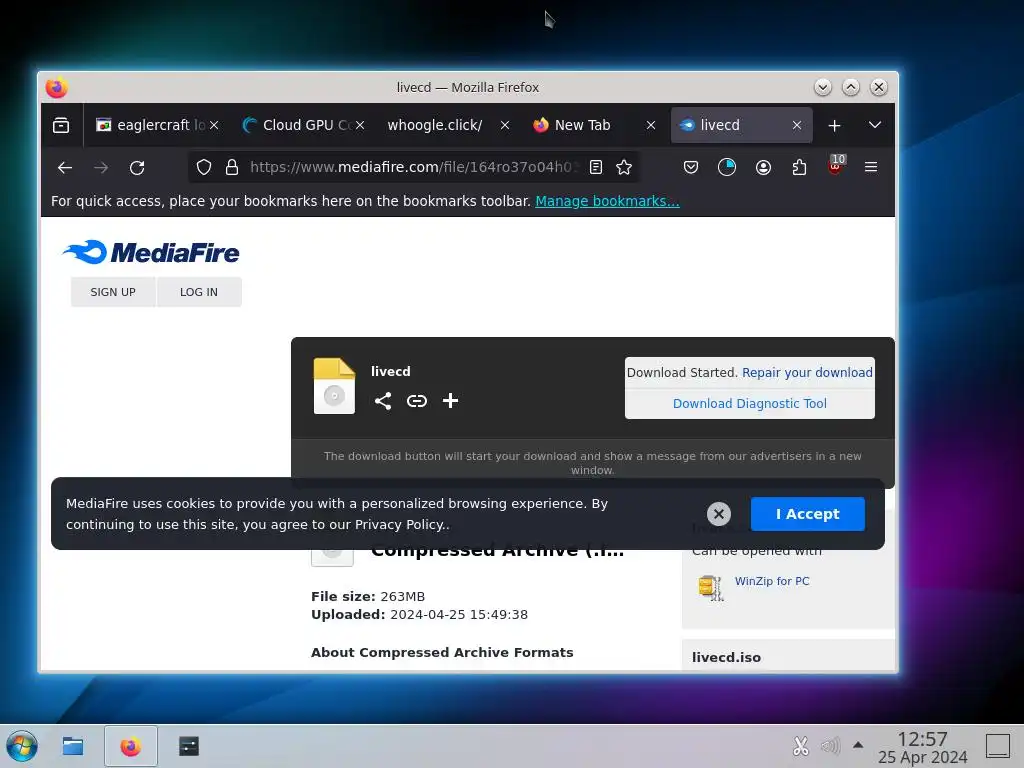Open the WinZip for PC link

coord(772,581)
